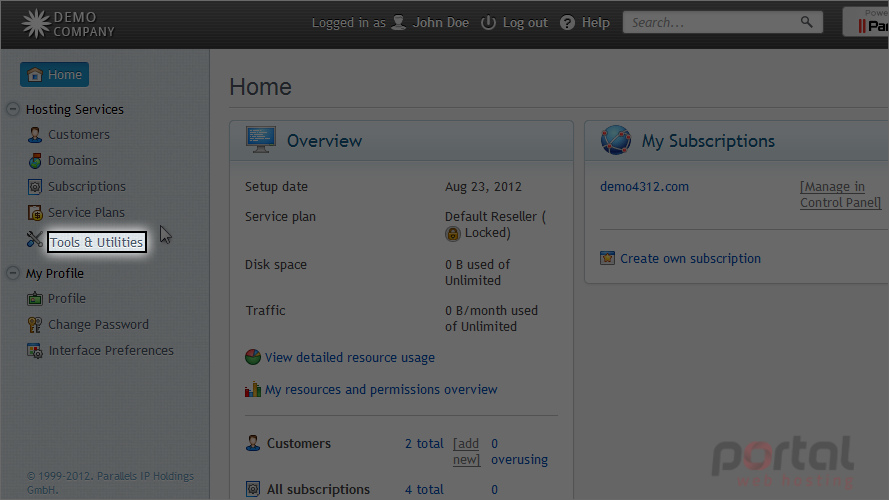Viewport: 889px width, 500px height.
Task: Click the Domains globe icon
Action: 35,161
